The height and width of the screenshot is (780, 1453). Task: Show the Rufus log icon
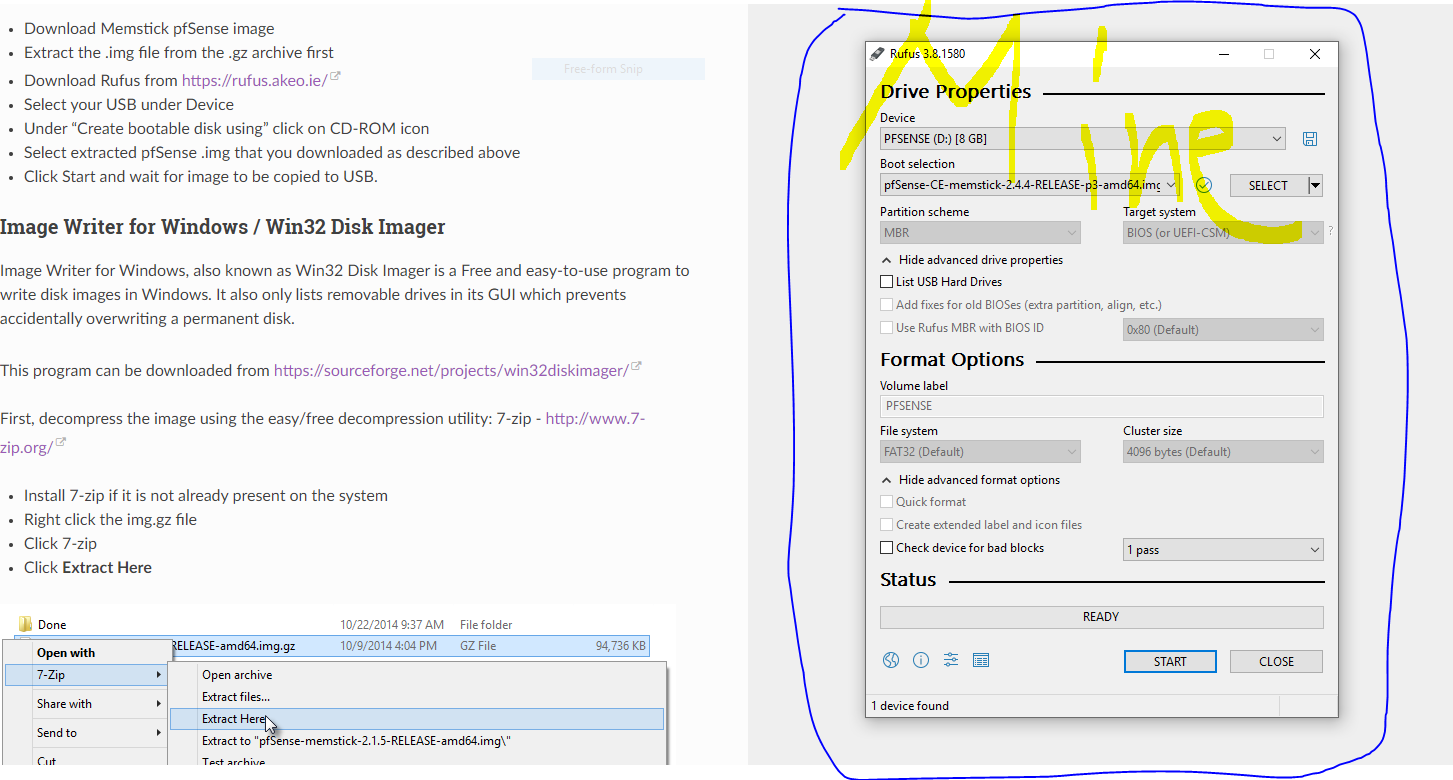point(981,660)
